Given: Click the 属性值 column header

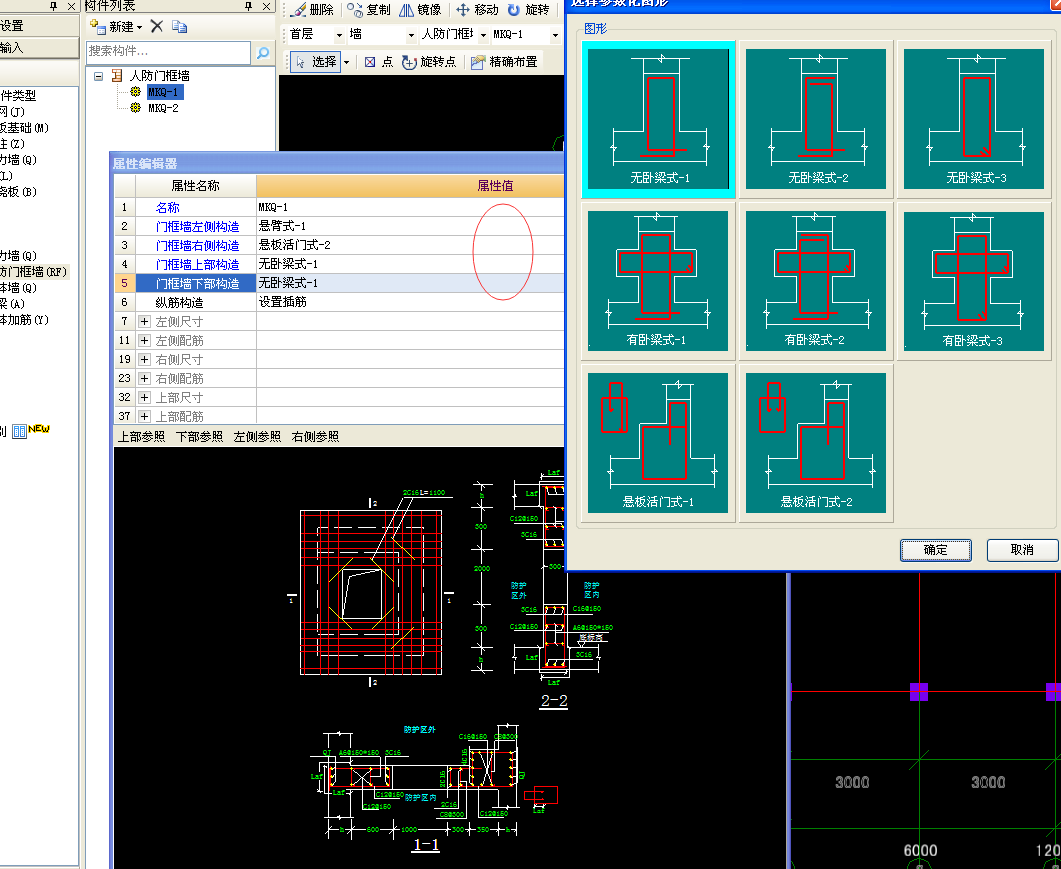Looking at the screenshot, I should click(x=409, y=185).
